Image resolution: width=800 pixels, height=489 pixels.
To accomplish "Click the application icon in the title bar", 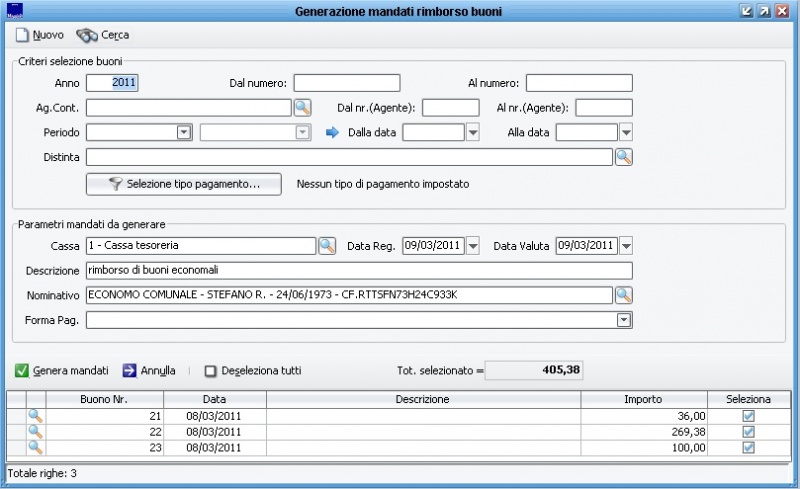I will (15, 11).
